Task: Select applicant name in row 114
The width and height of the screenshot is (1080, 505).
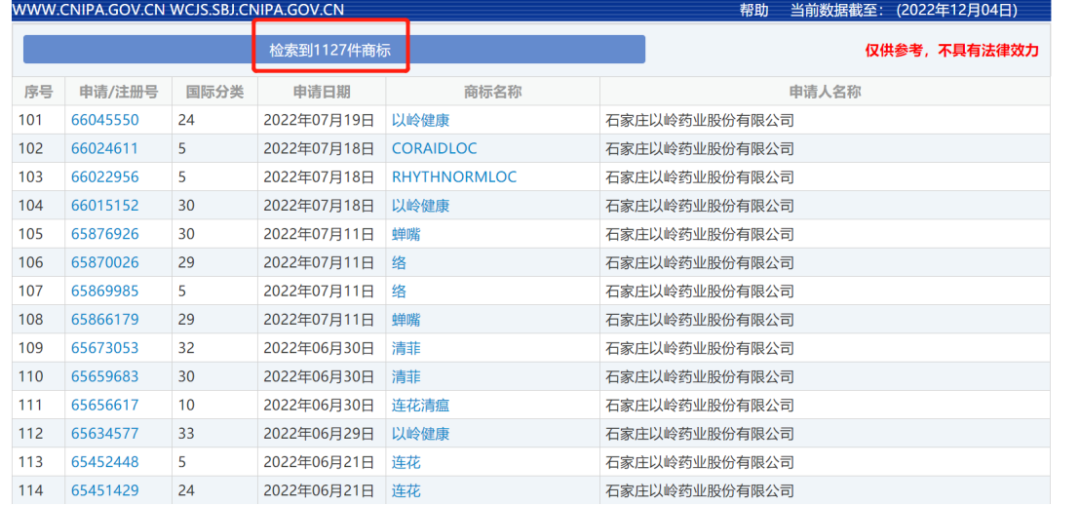Action: pos(699,491)
